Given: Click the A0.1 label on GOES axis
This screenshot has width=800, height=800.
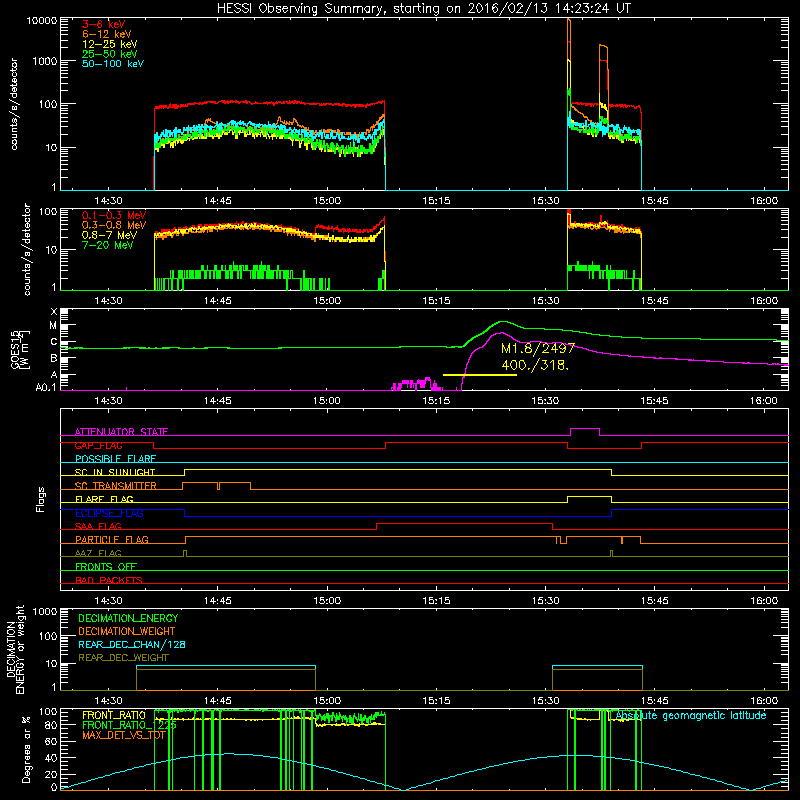Looking at the screenshot, I should (x=46, y=388).
